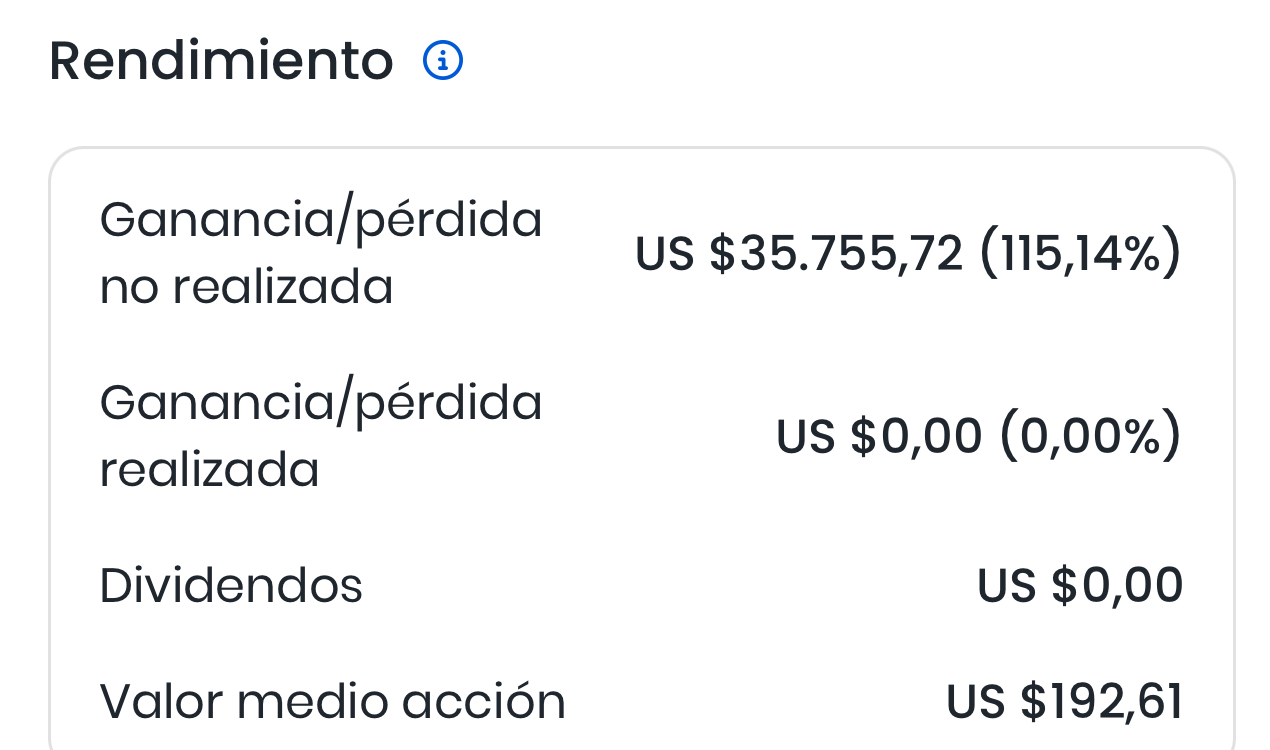Click the standalone "realizada" word
Viewport: 1270px width, 750px height.
[x=209, y=470]
